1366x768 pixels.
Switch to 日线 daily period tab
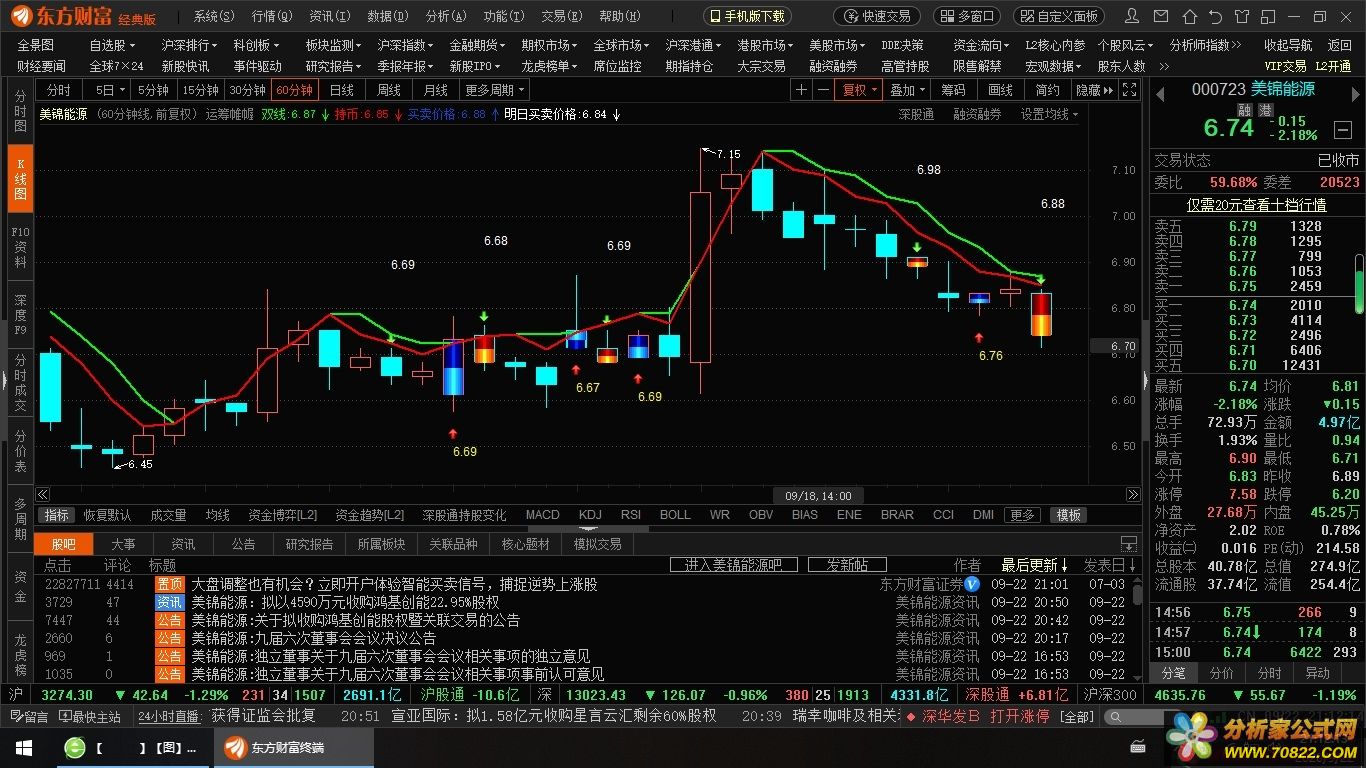(x=341, y=89)
